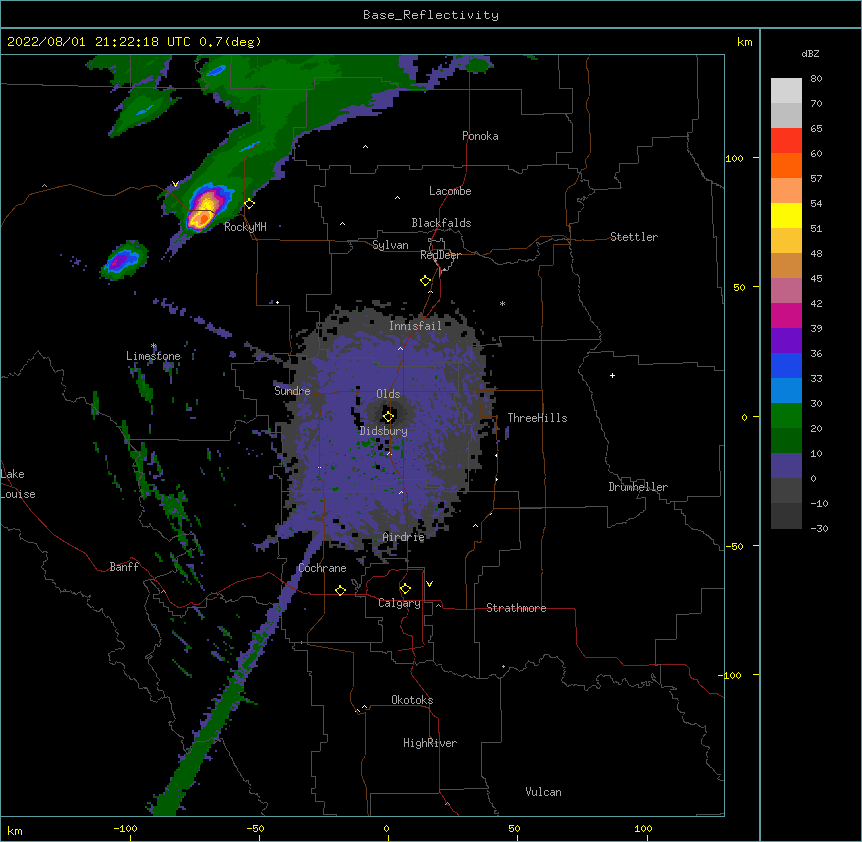Click the white asterisk marker east of Innisfail
This screenshot has height=842, width=862.
coord(502,303)
